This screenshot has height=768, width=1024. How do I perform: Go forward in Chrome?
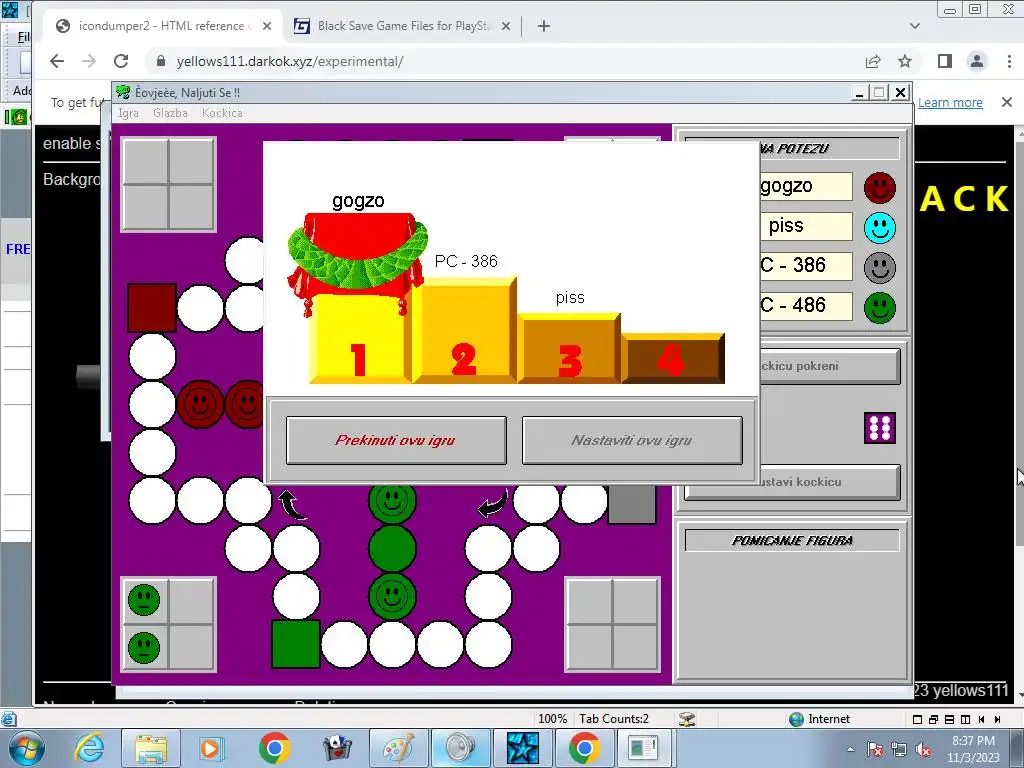tap(89, 61)
